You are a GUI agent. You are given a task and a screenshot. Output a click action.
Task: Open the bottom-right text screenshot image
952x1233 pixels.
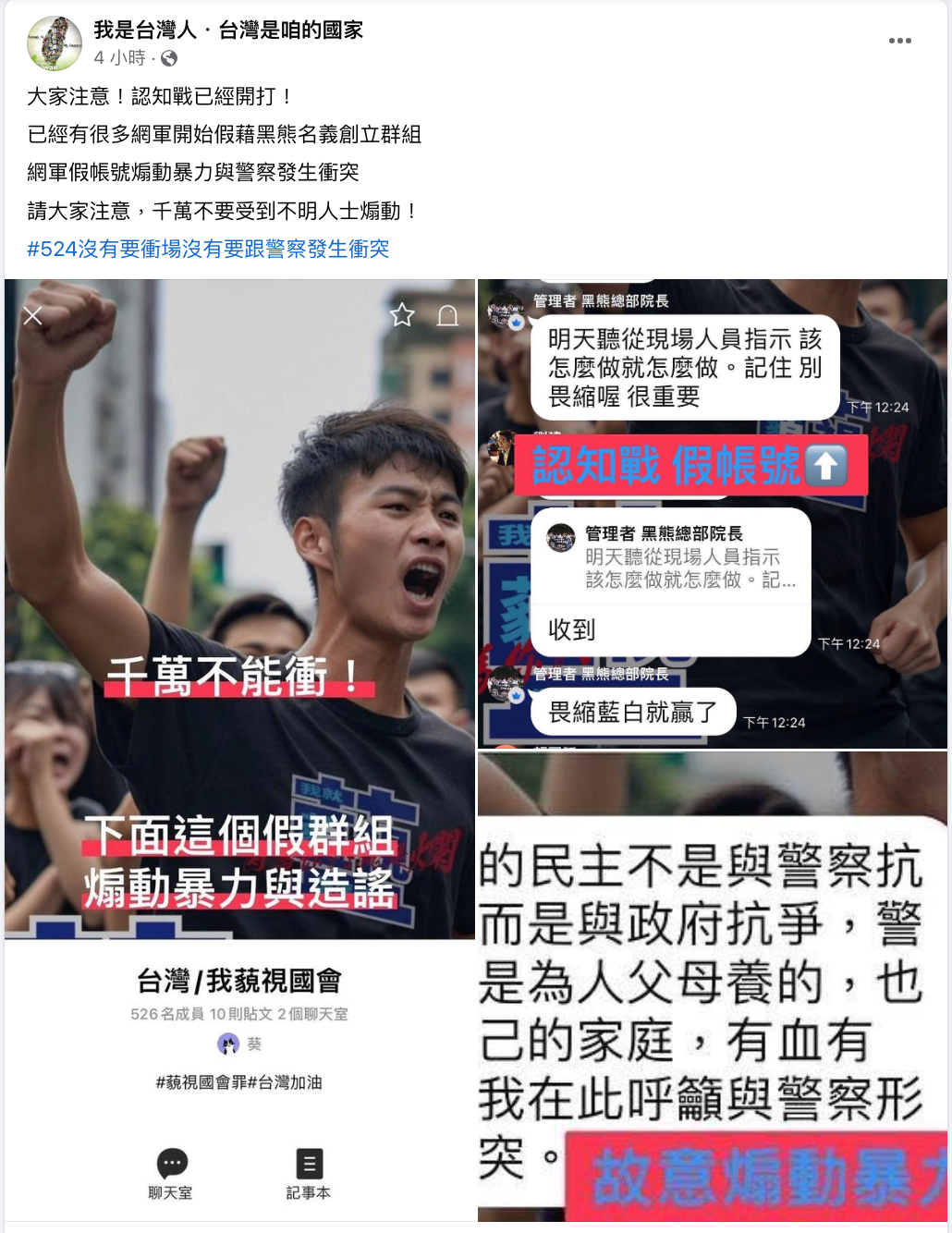tap(713, 986)
